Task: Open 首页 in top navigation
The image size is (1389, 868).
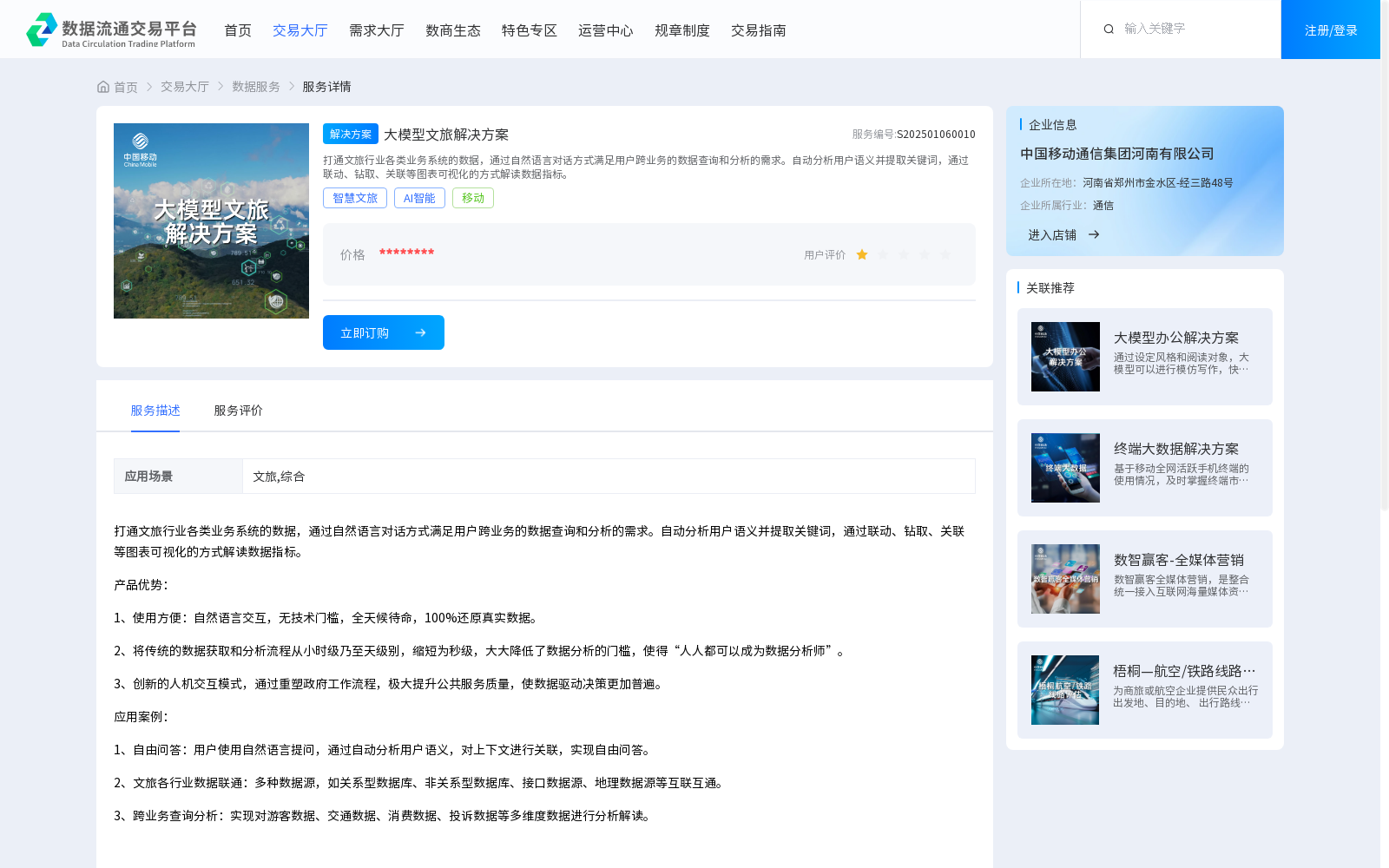Action: point(238,30)
